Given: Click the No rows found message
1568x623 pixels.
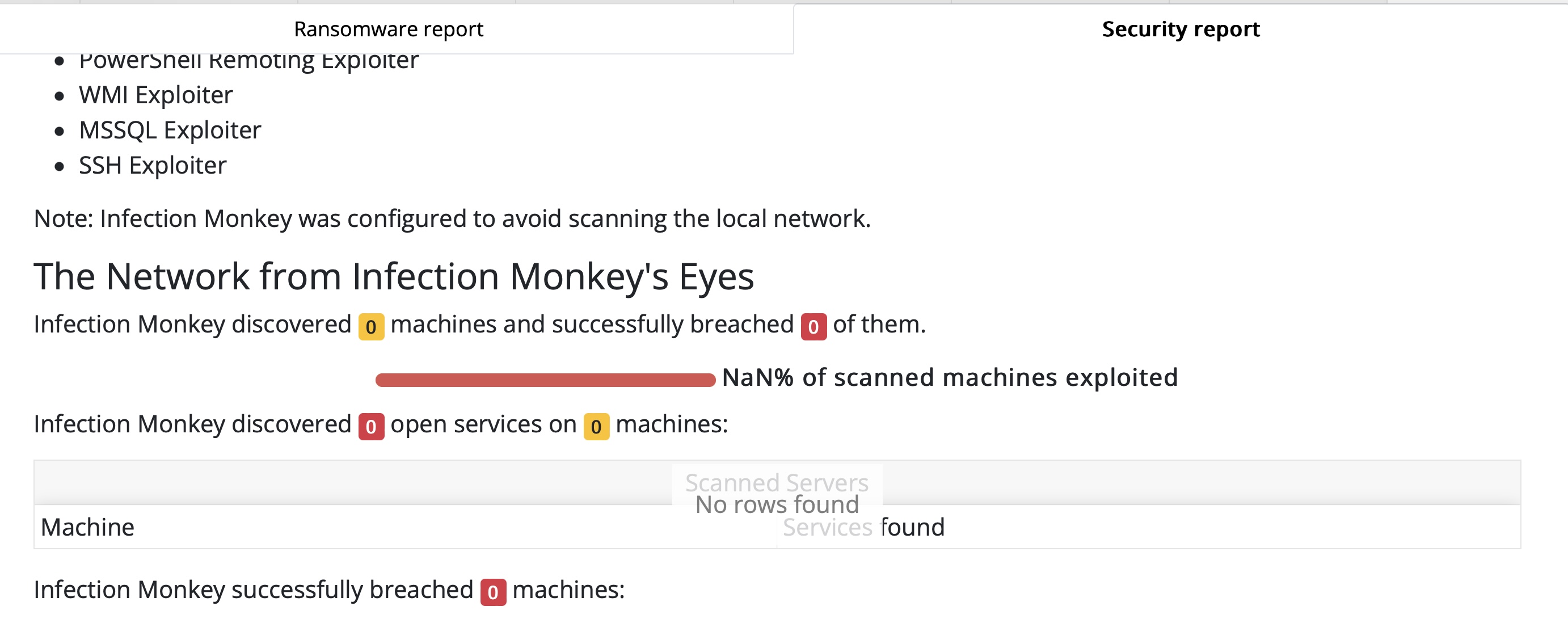Looking at the screenshot, I should 778,504.
